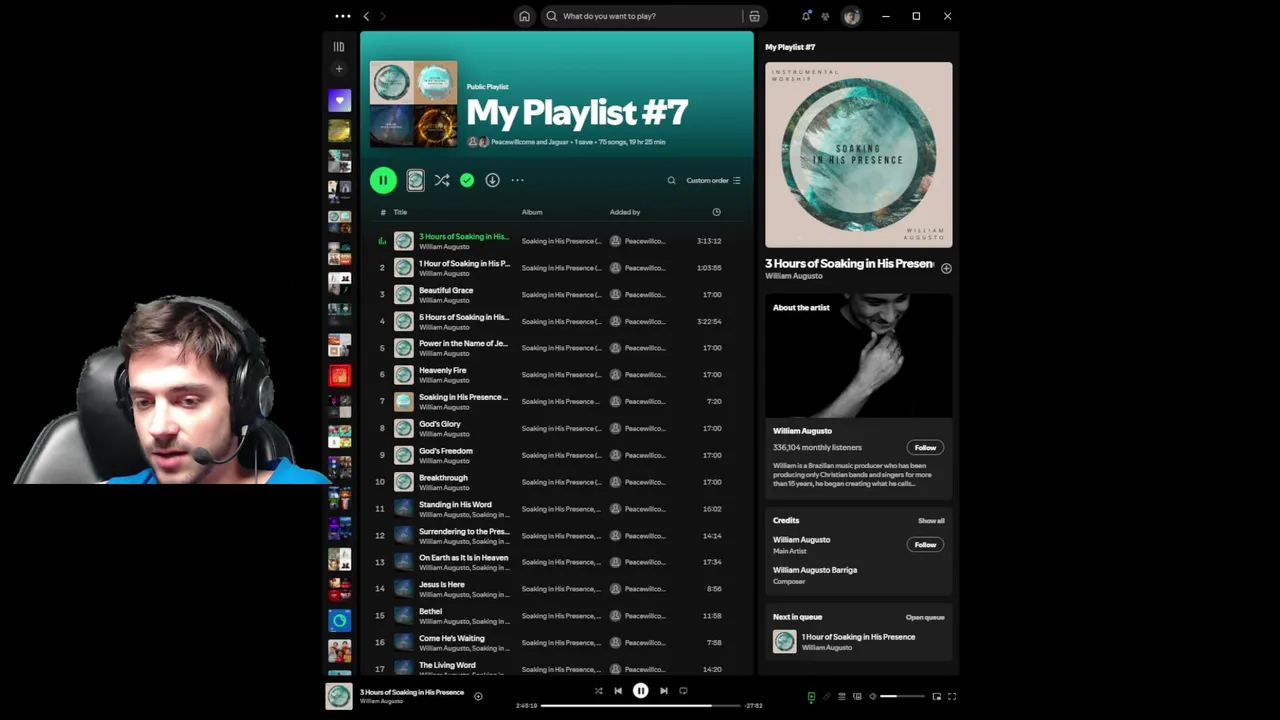The width and height of the screenshot is (1280, 720).
Task: Open Liked Songs in the sidebar
Action: pos(339,100)
